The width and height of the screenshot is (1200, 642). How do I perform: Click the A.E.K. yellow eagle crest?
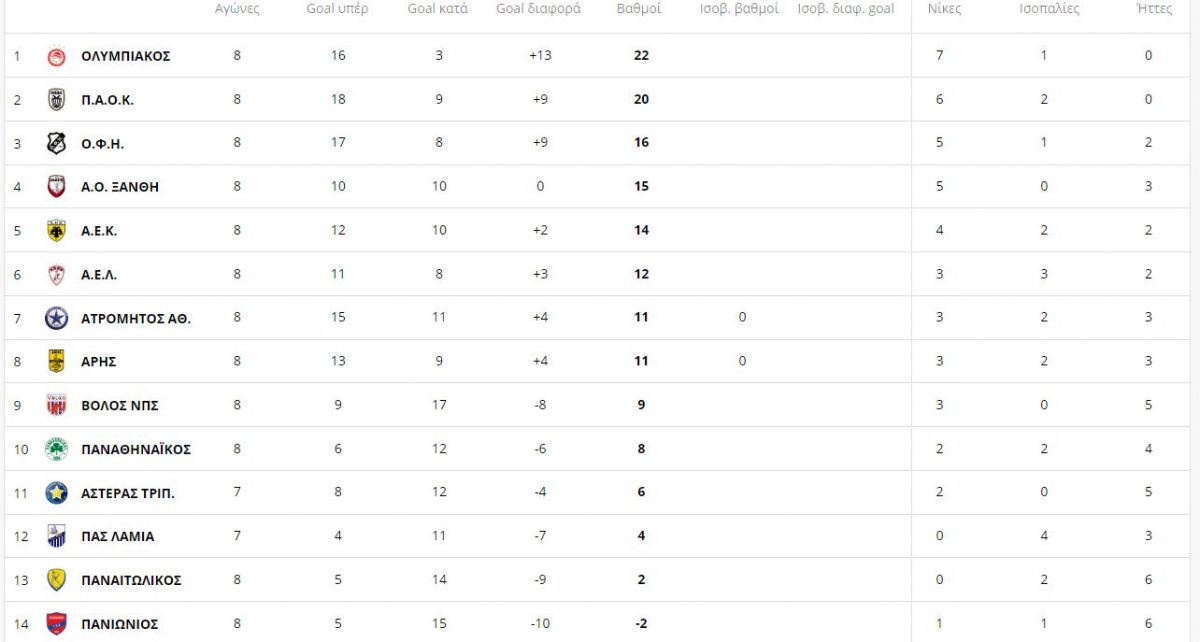point(56,230)
